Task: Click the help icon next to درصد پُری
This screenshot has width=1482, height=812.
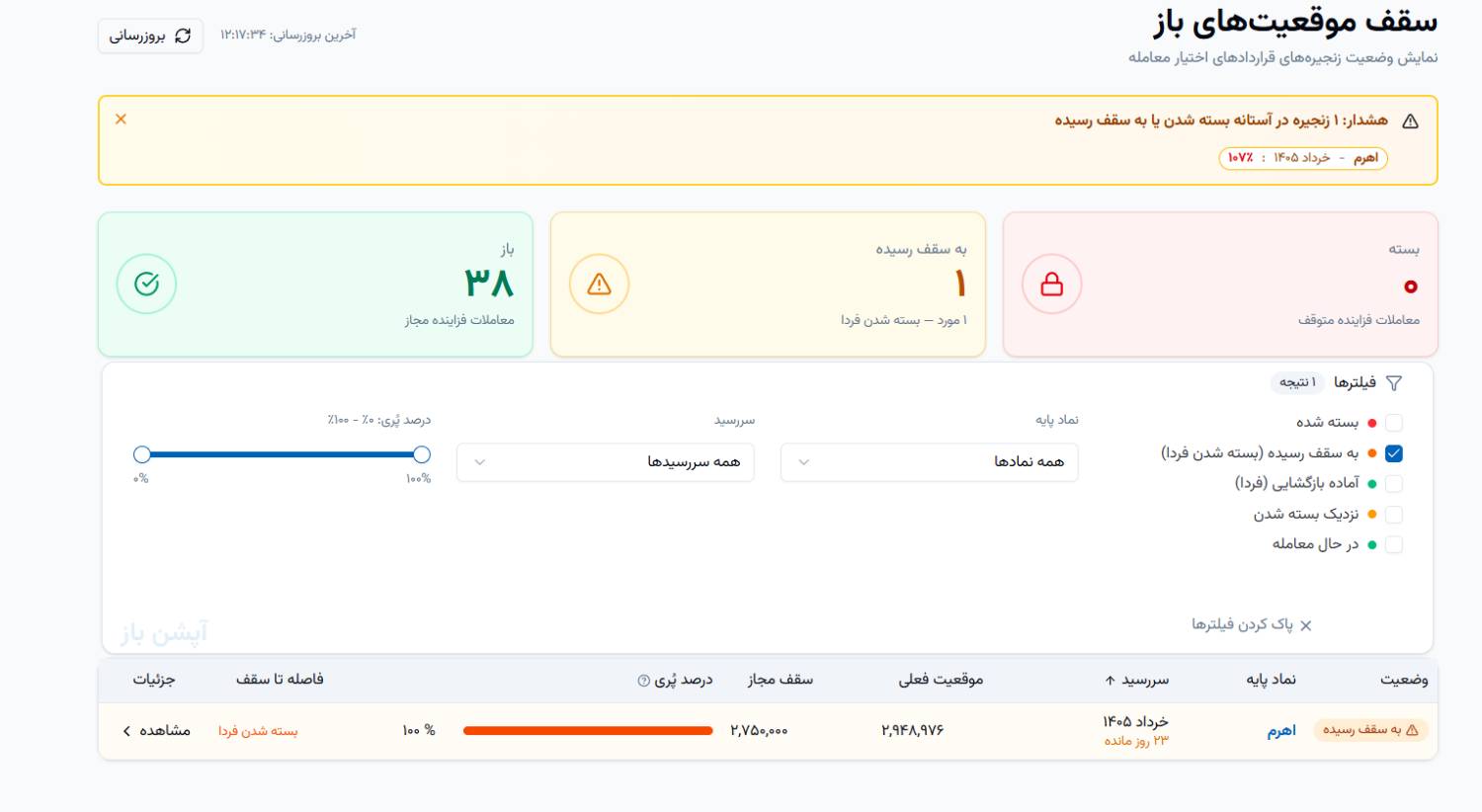Action: click(x=644, y=681)
